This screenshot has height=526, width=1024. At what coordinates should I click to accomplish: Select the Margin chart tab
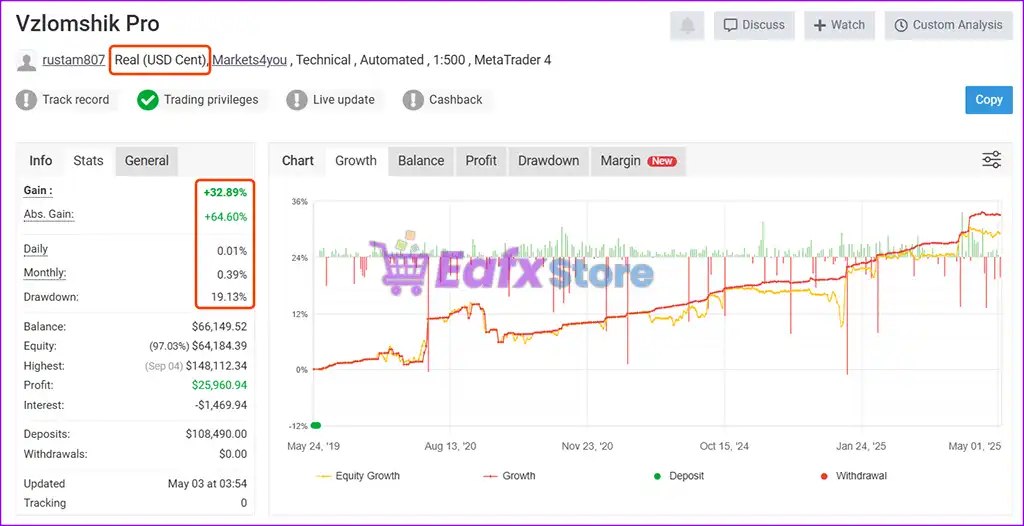coord(638,161)
